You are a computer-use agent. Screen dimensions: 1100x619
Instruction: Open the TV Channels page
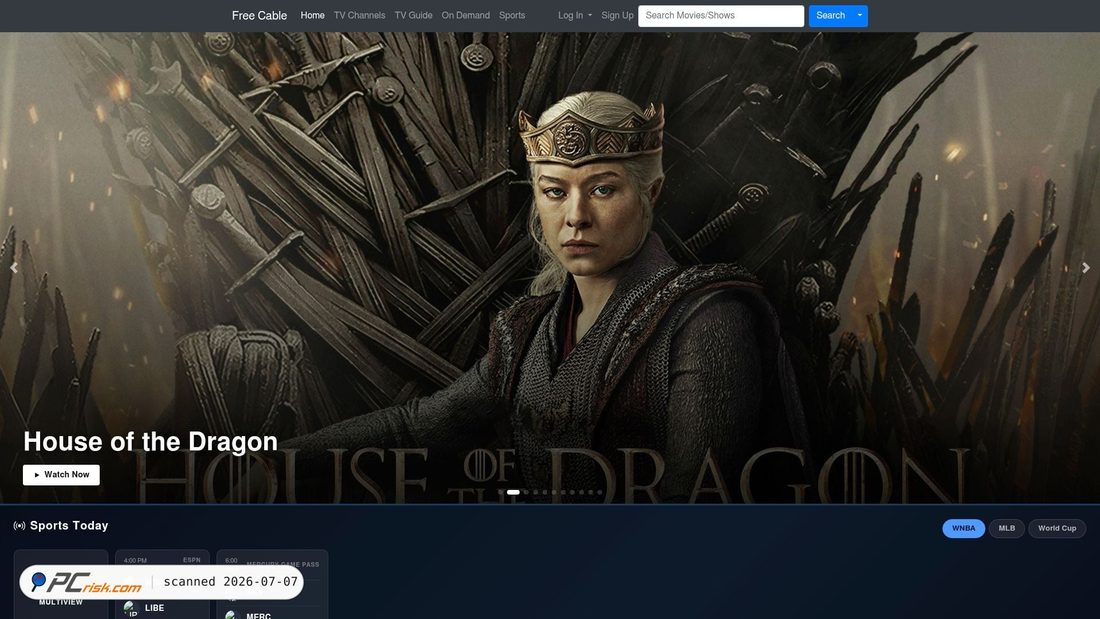359,15
